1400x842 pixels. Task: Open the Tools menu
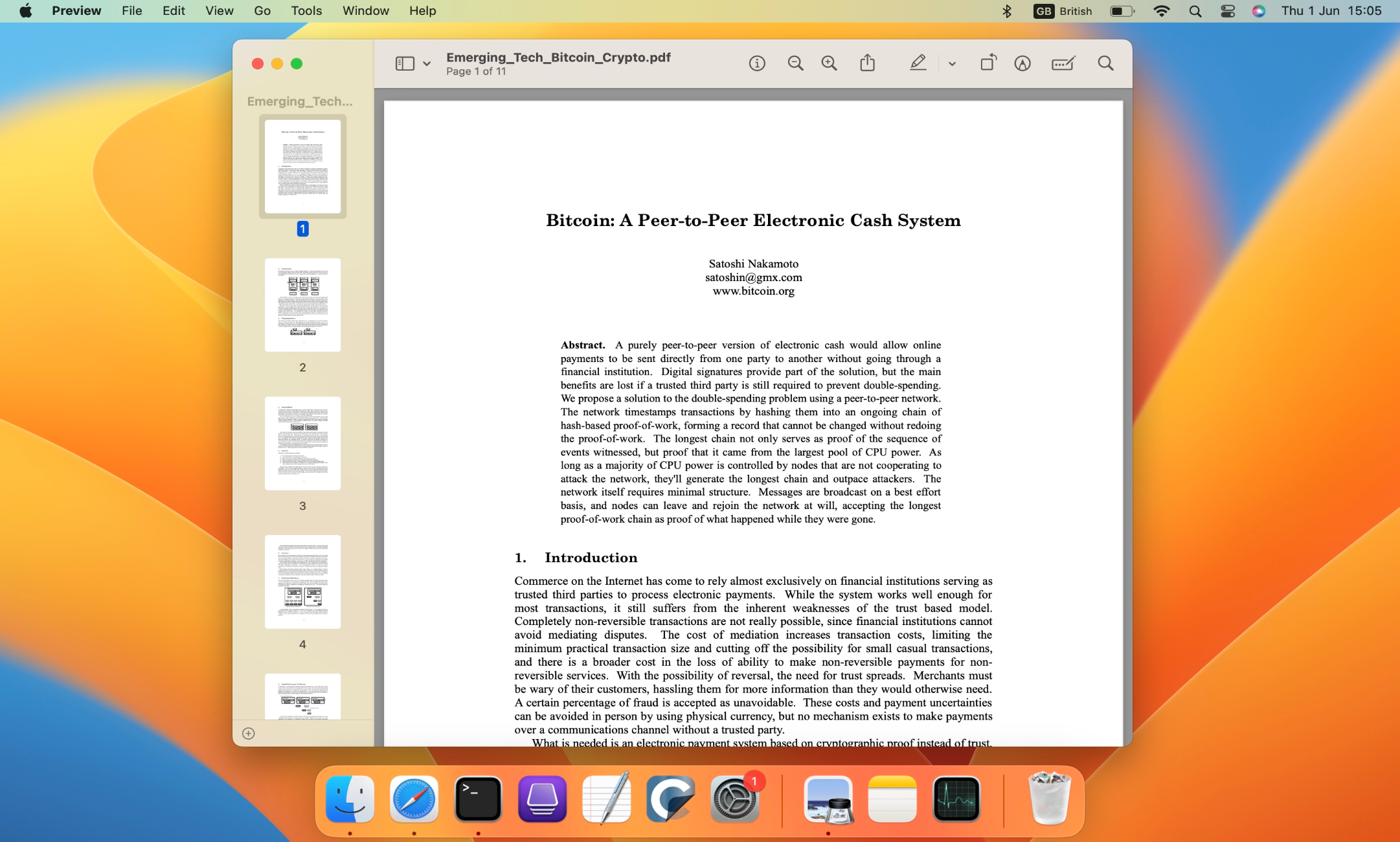306,10
